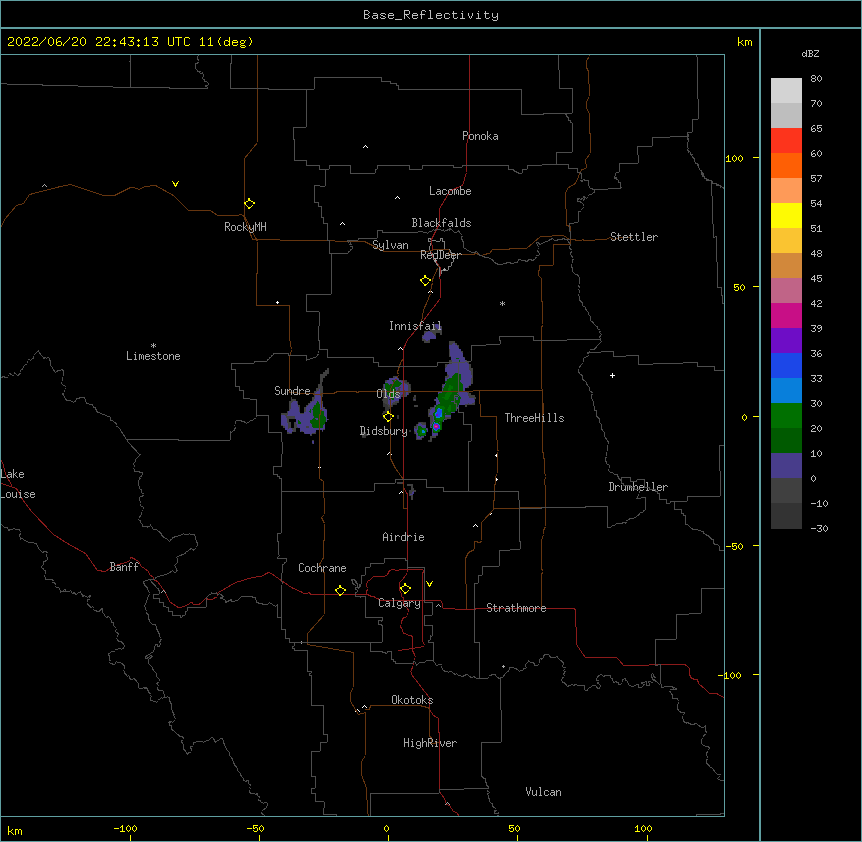Click the 80 value on dBZ scale
The width and height of the screenshot is (862, 842).
816,79
